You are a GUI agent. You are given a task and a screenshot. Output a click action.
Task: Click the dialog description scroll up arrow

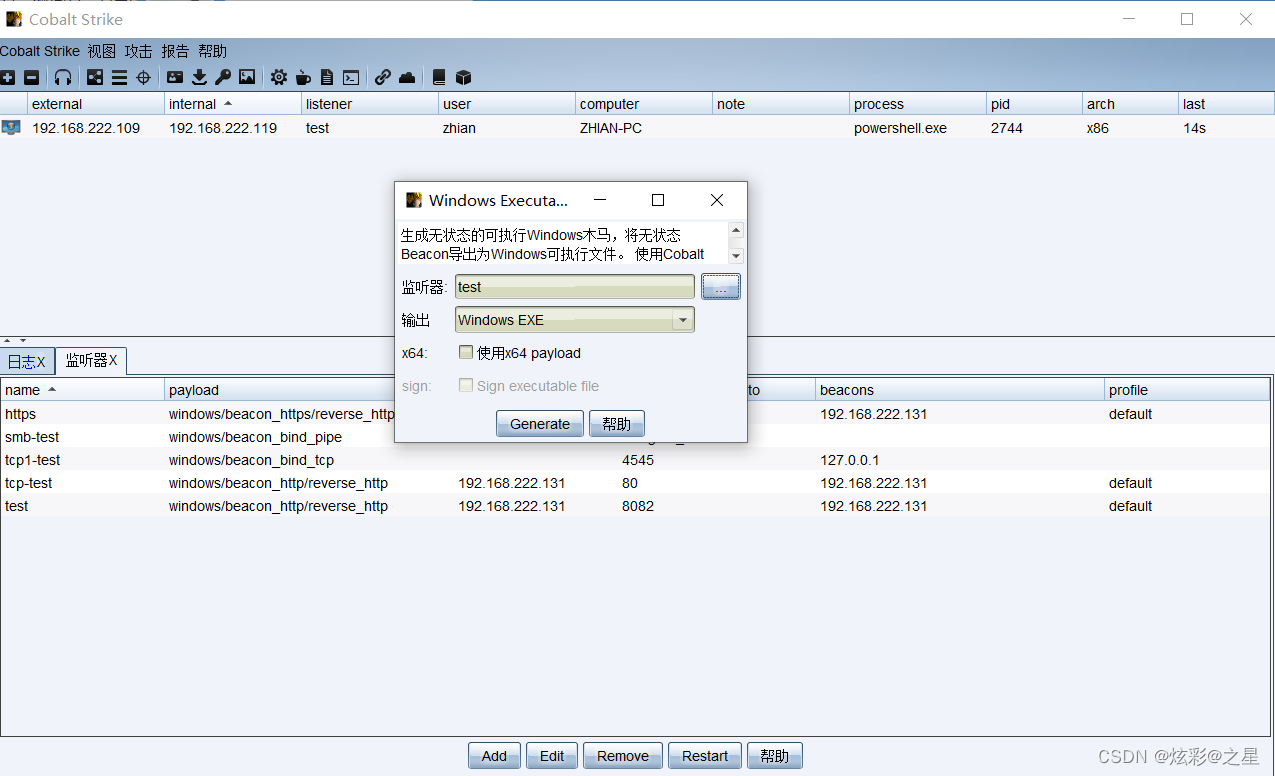coord(736,230)
